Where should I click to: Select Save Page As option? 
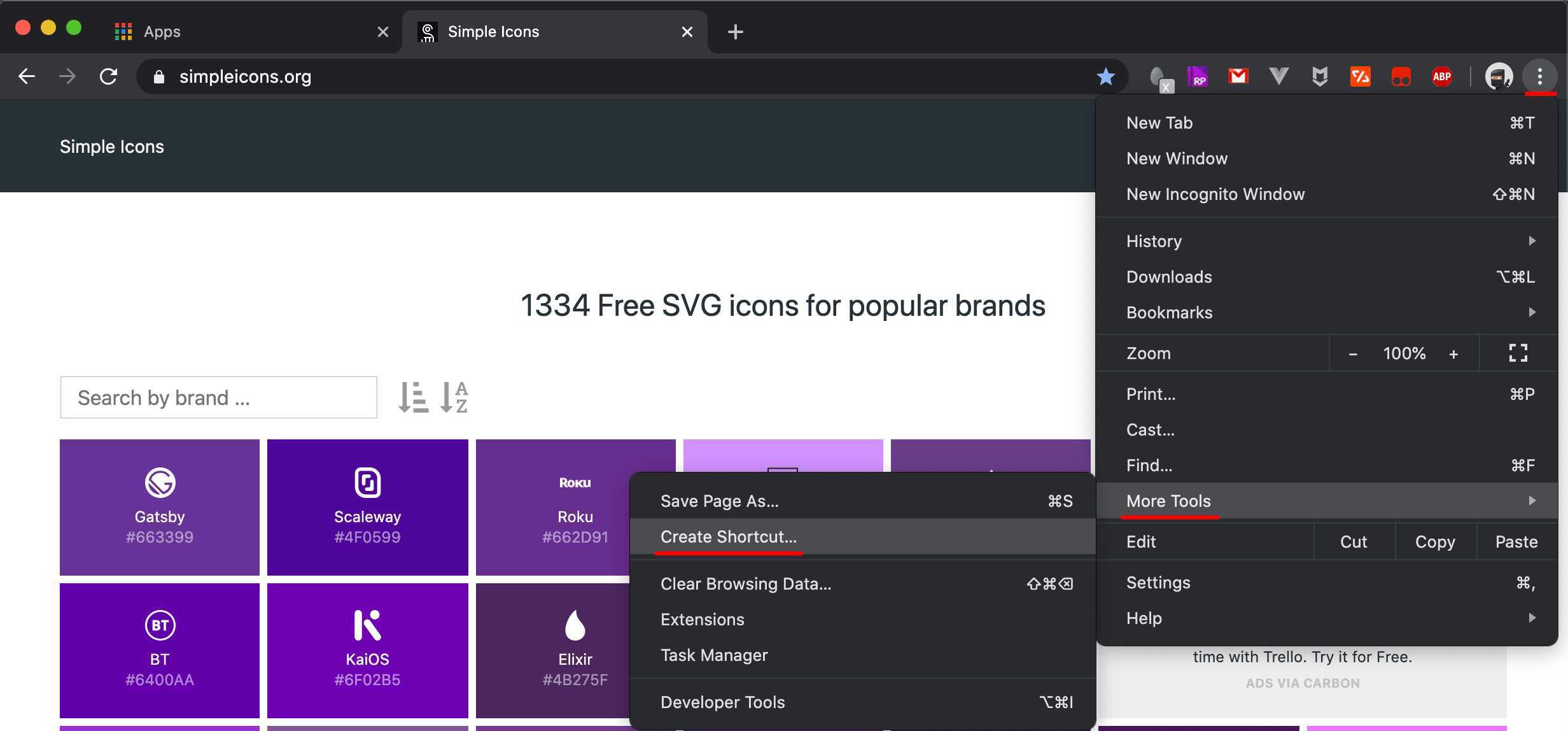tap(718, 500)
